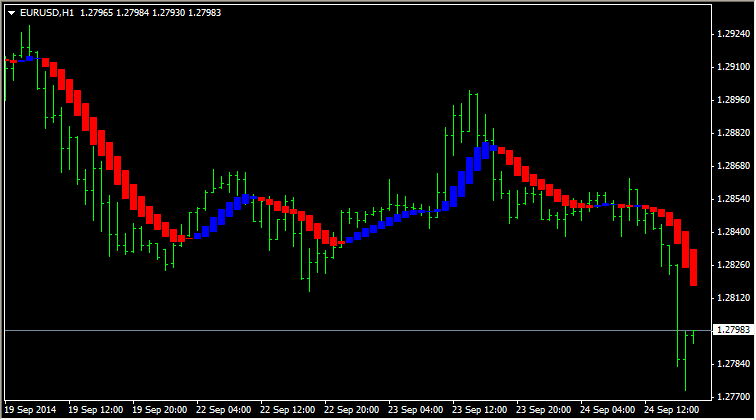Click the 1.29100 price axis label
Viewport: 756px width, 420px height.
pyautogui.click(x=733, y=67)
